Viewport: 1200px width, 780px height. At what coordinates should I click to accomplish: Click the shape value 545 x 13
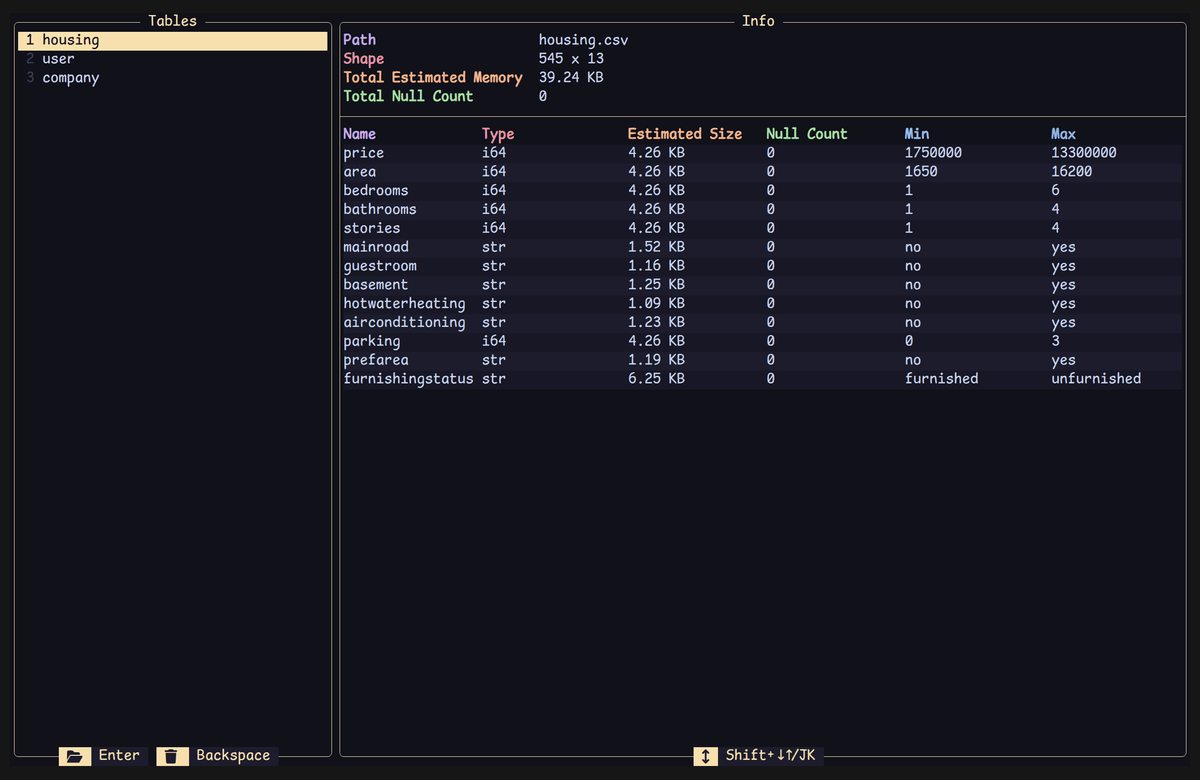[x=572, y=59]
